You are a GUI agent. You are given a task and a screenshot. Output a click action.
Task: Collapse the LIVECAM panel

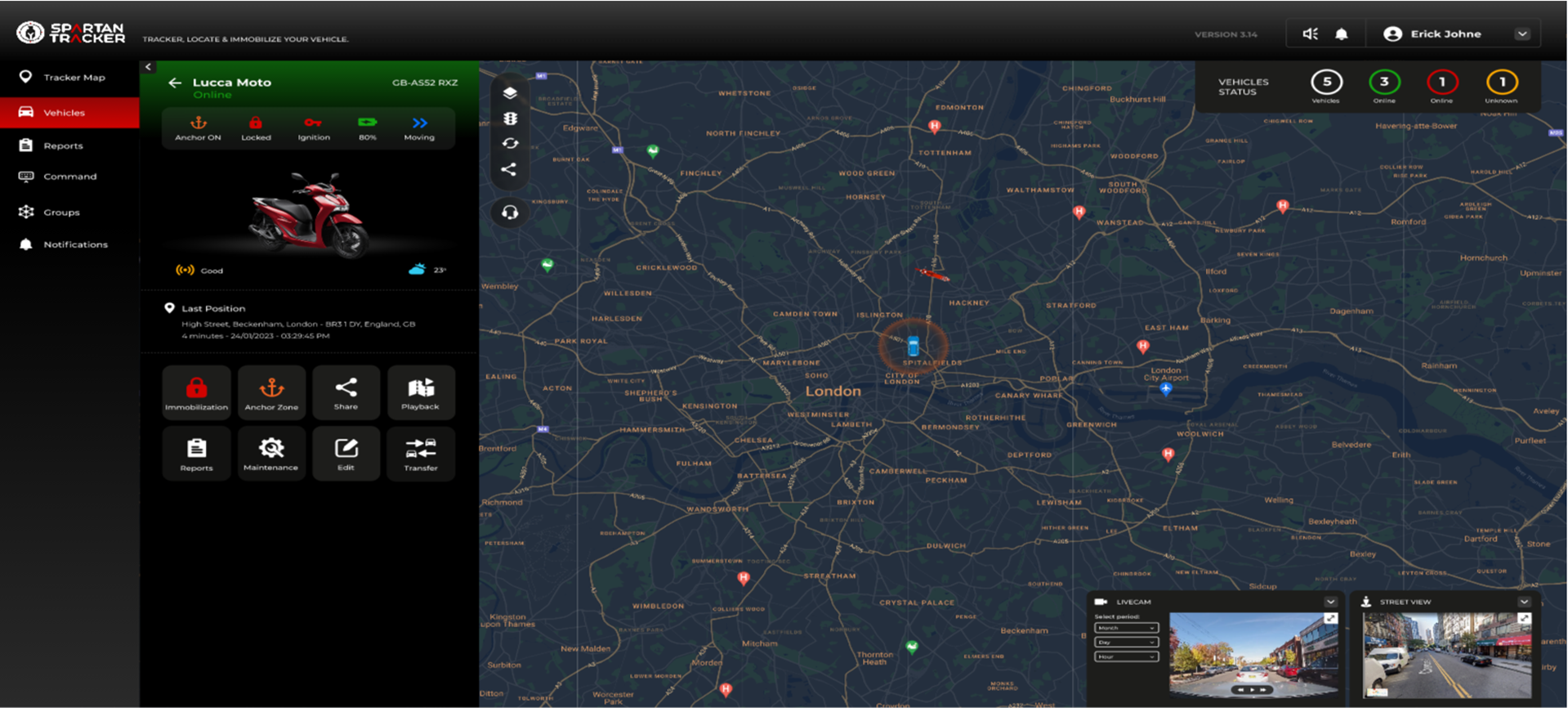1330,602
